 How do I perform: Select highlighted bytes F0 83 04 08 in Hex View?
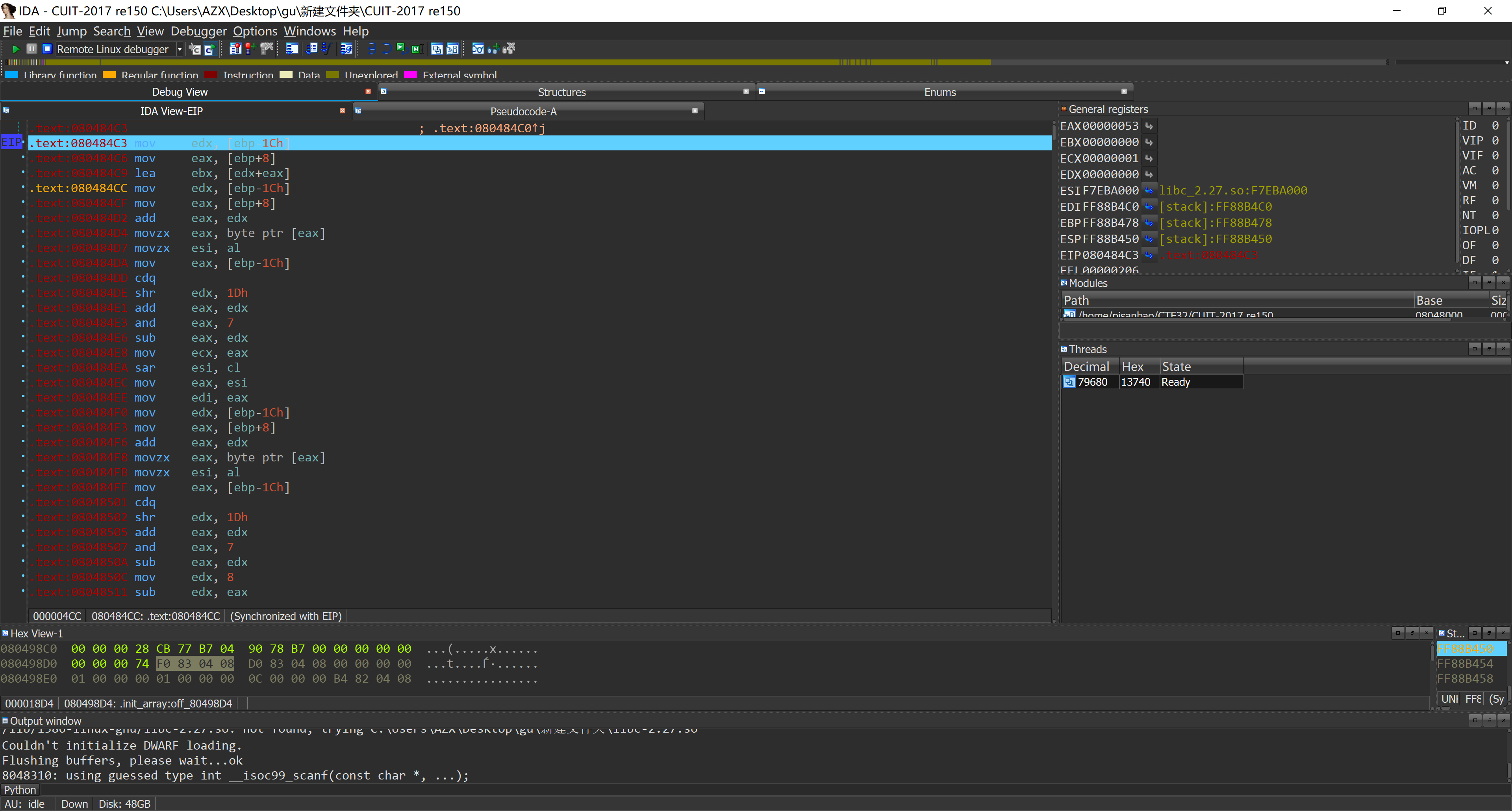point(195,664)
